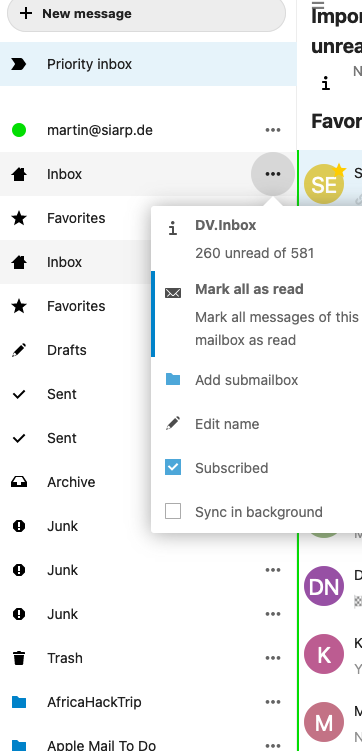Close the open Inbox three-dot actions button
Viewport: 362px width, 751px height.
pos(273,174)
